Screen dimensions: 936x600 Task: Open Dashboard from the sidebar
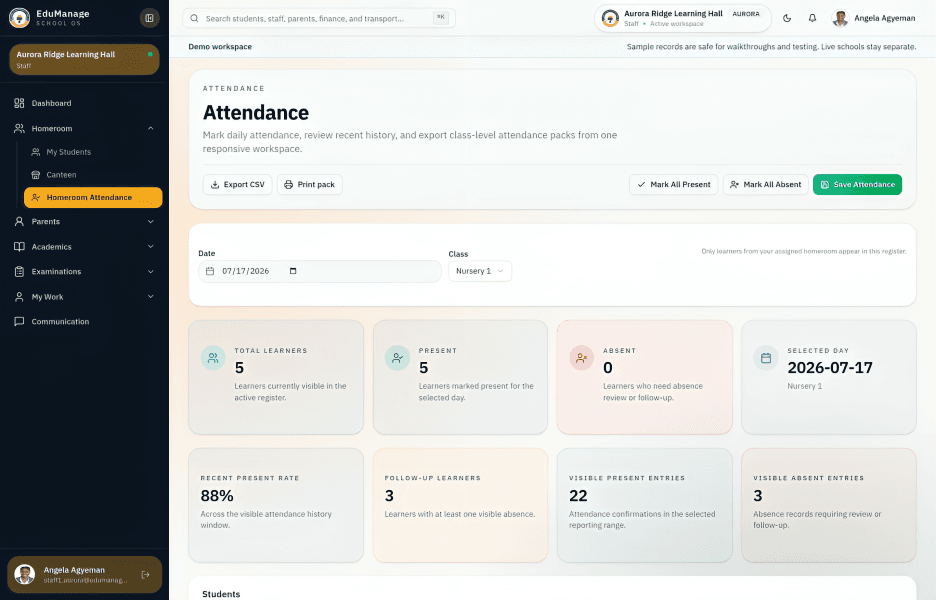pyautogui.click(x=84, y=103)
